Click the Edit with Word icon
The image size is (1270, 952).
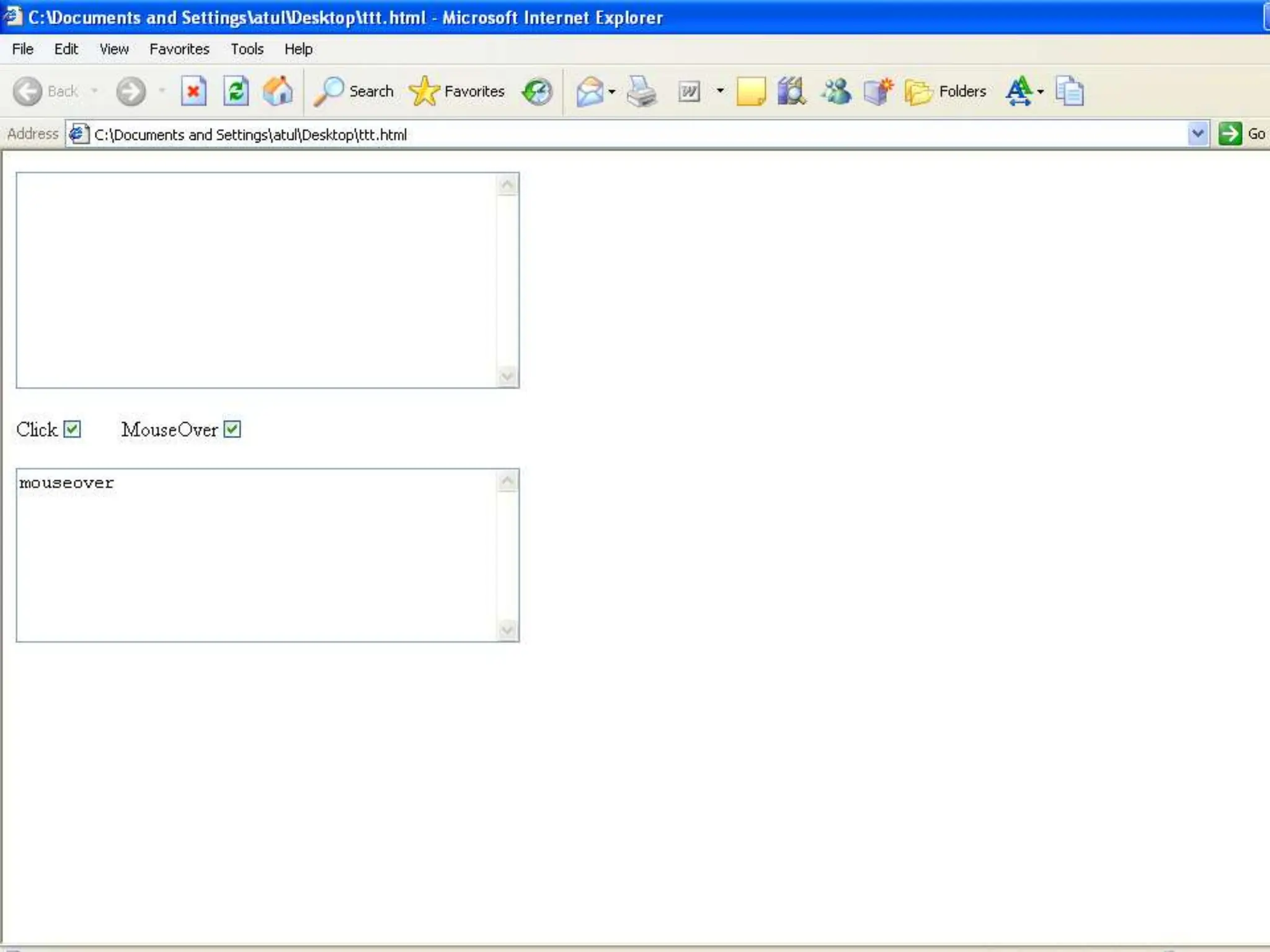pyautogui.click(x=689, y=92)
